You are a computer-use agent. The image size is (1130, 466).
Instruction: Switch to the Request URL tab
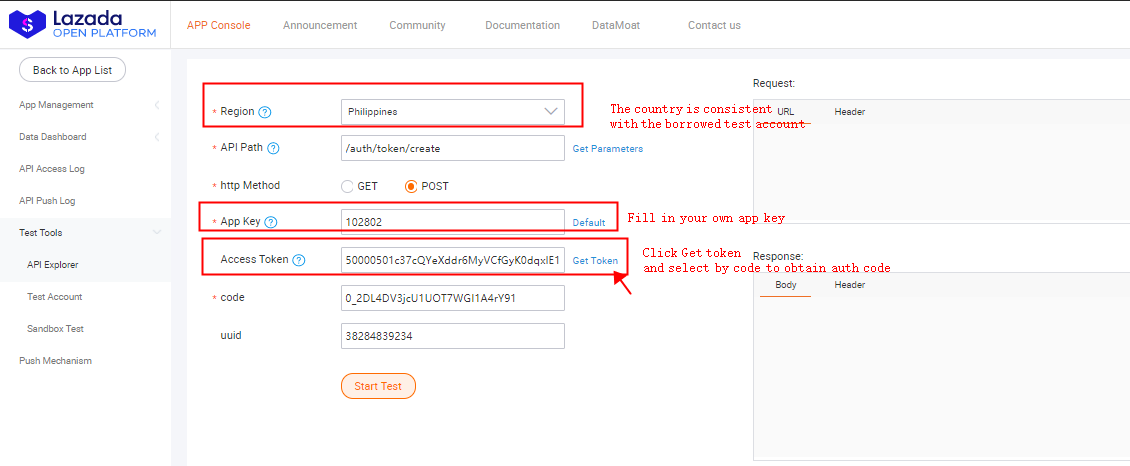point(785,112)
